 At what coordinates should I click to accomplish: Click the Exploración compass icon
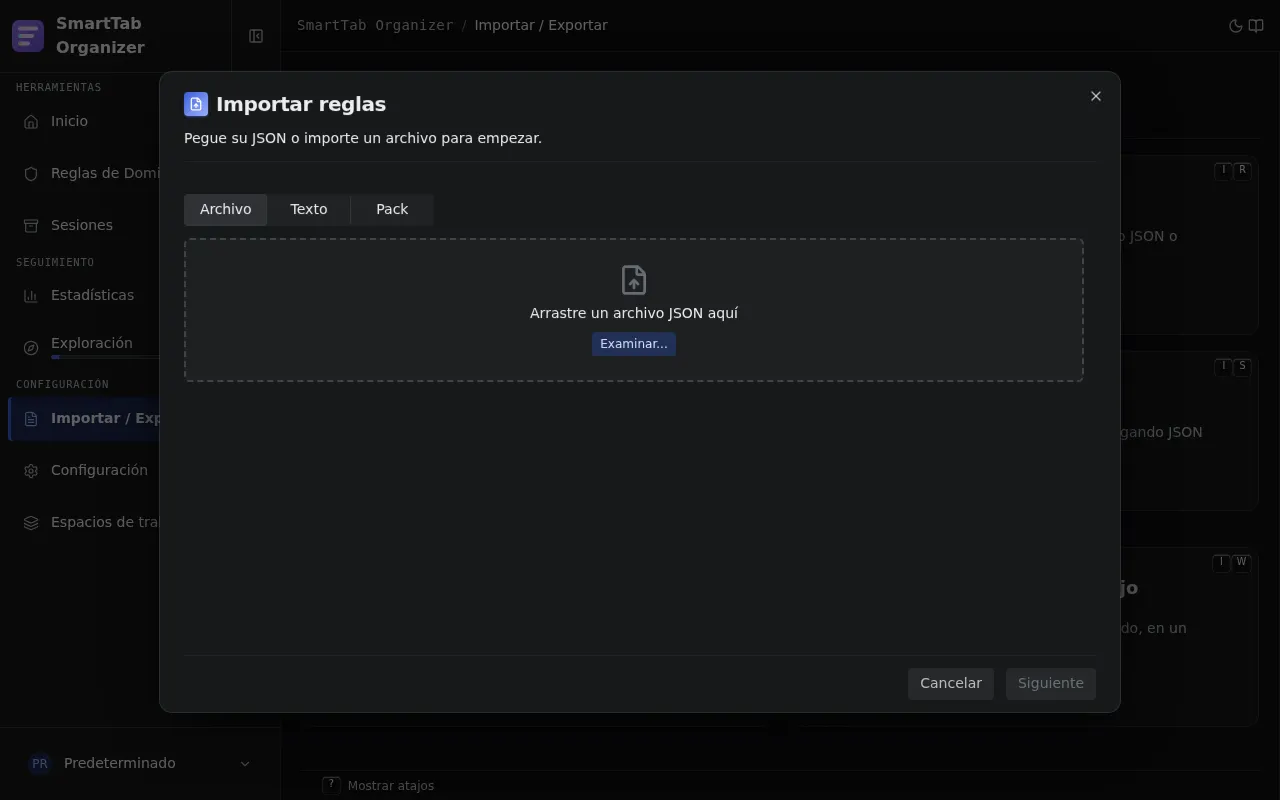click(31, 347)
